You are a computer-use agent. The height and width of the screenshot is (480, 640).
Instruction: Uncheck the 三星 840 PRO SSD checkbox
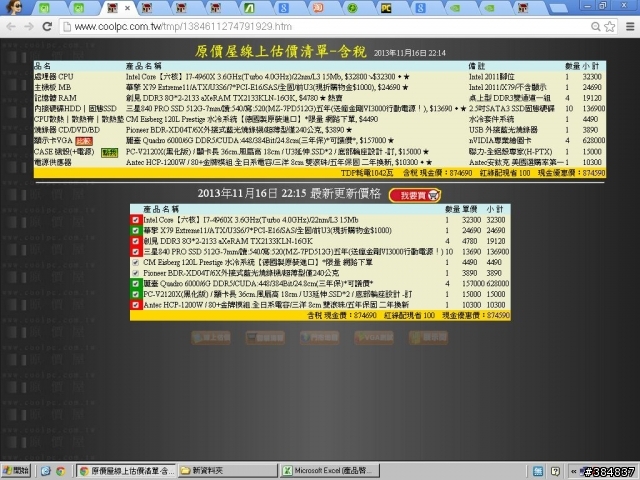tap(136, 252)
